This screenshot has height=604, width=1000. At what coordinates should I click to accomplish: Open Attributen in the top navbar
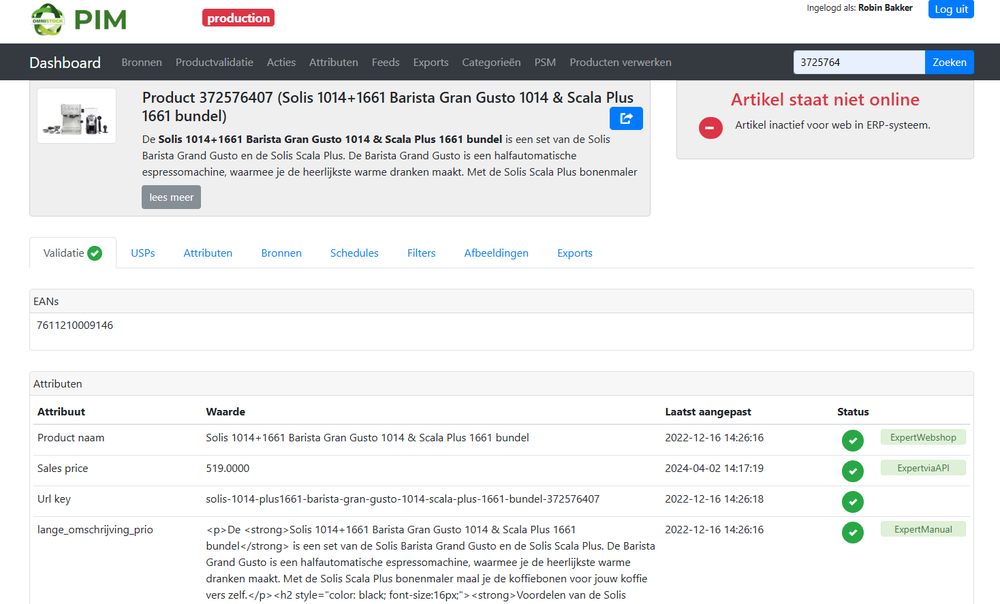[334, 63]
